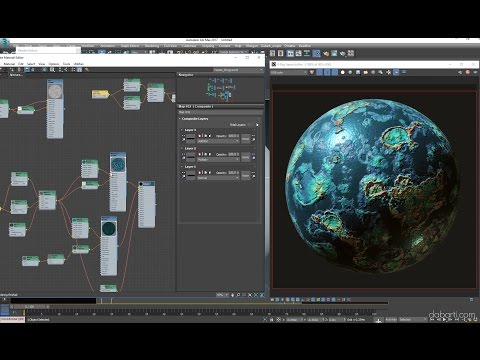Open VFB channel dropdown showing RGB color
Viewport: 480px width, 360px height.
coord(289,72)
